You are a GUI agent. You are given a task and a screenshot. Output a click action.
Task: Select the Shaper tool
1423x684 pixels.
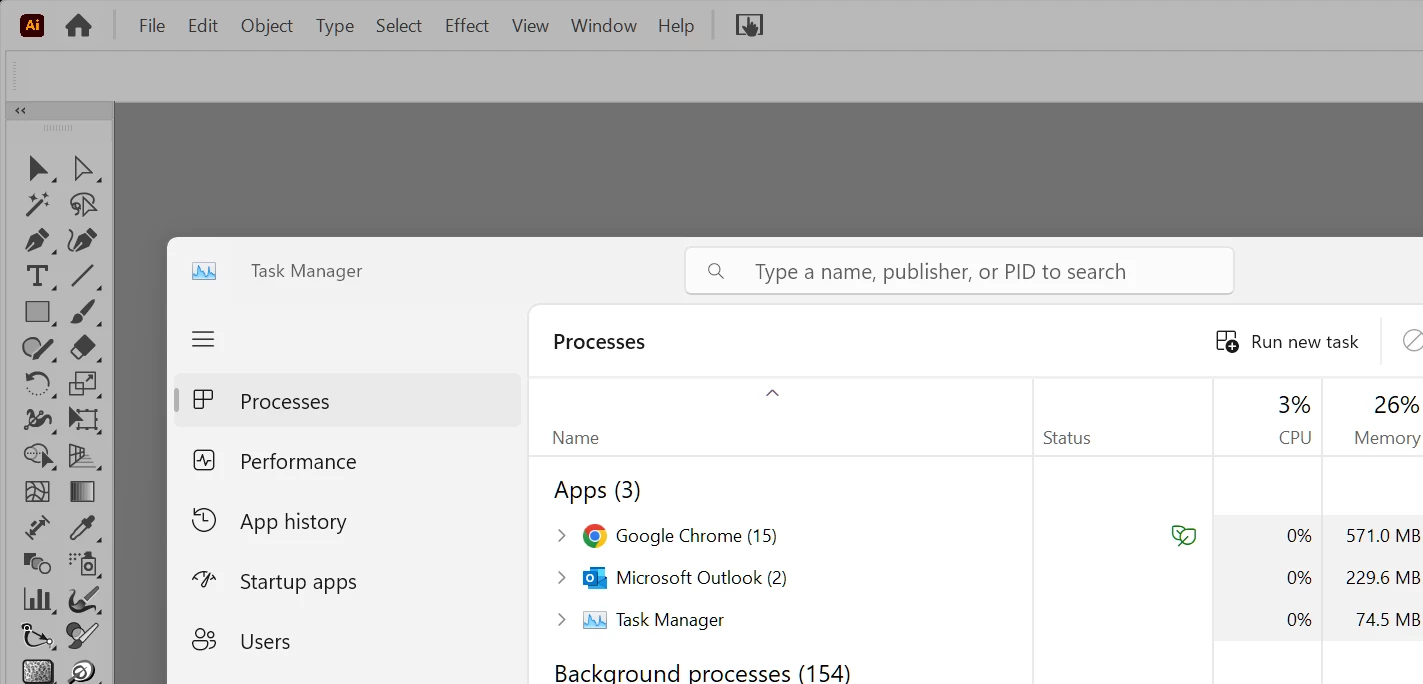[38, 348]
